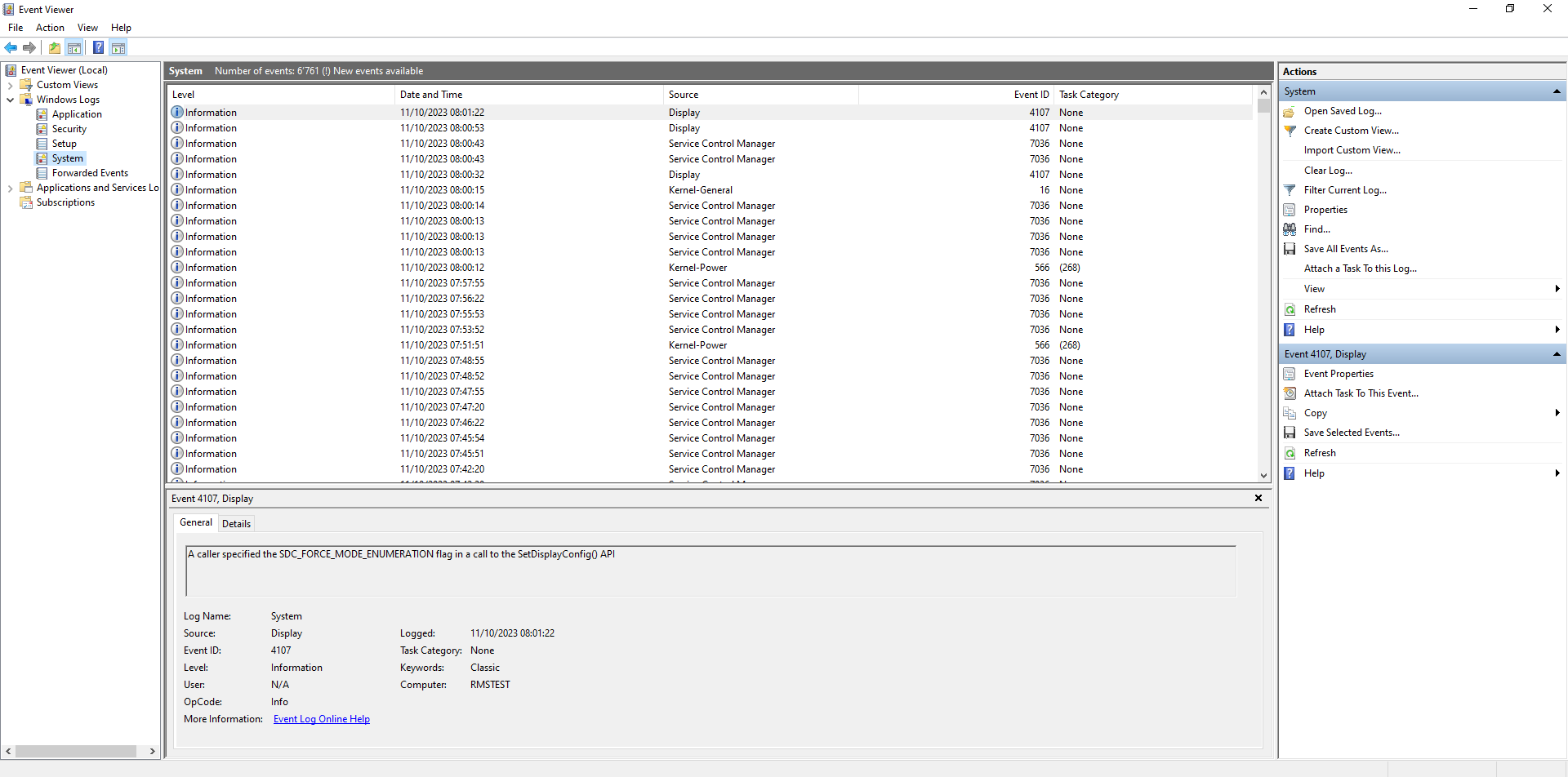Screen dimensions: 1568x777
Task: Click the Create Custom View funnel icon
Action: [x=1290, y=131]
